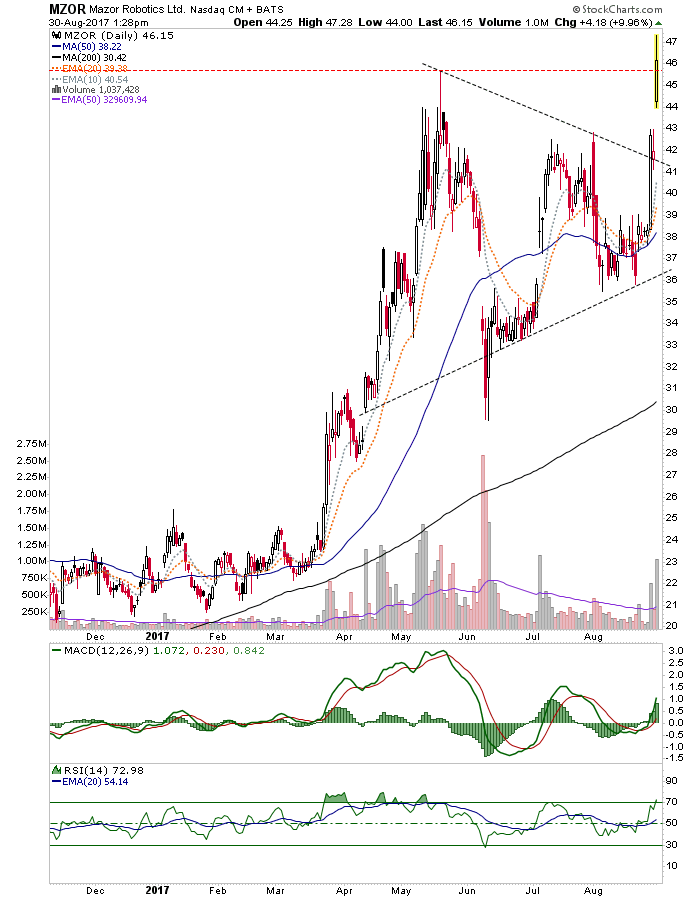Click candlestick icon before MZOR (Daily)
Image resolution: width=700 pixels, height=900 pixels.
coord(57,36)
